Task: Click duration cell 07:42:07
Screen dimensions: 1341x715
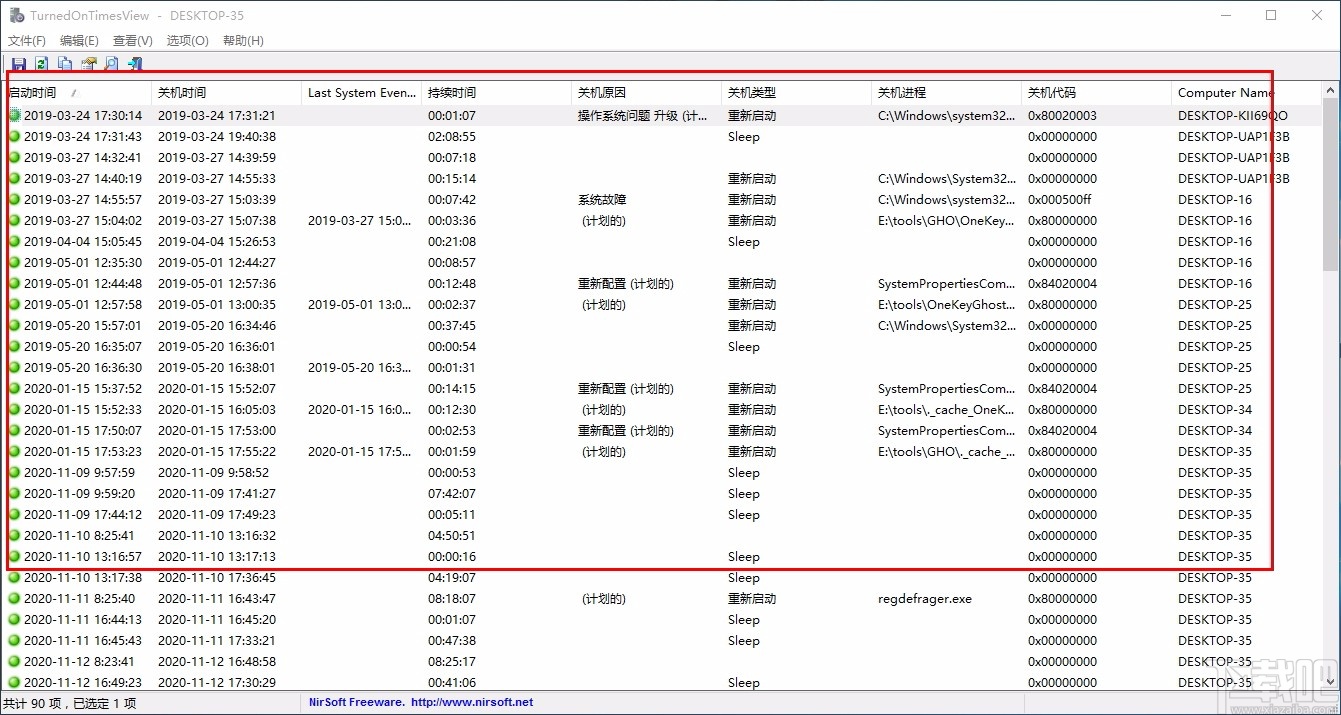Action: 452,494
